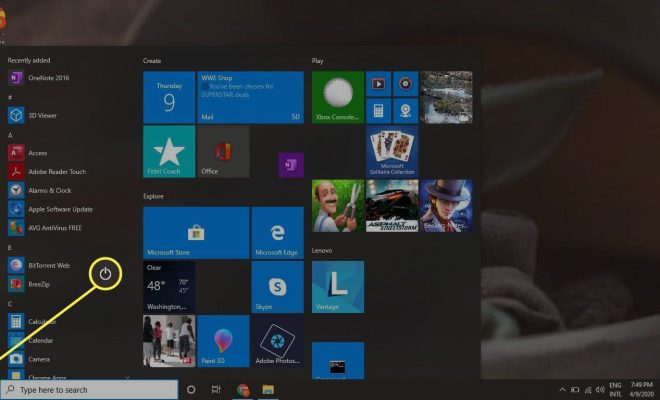Open the Xbox Console Companion tile
The height and width of the screenshot is (400, 660).
[x=338, y=97]
